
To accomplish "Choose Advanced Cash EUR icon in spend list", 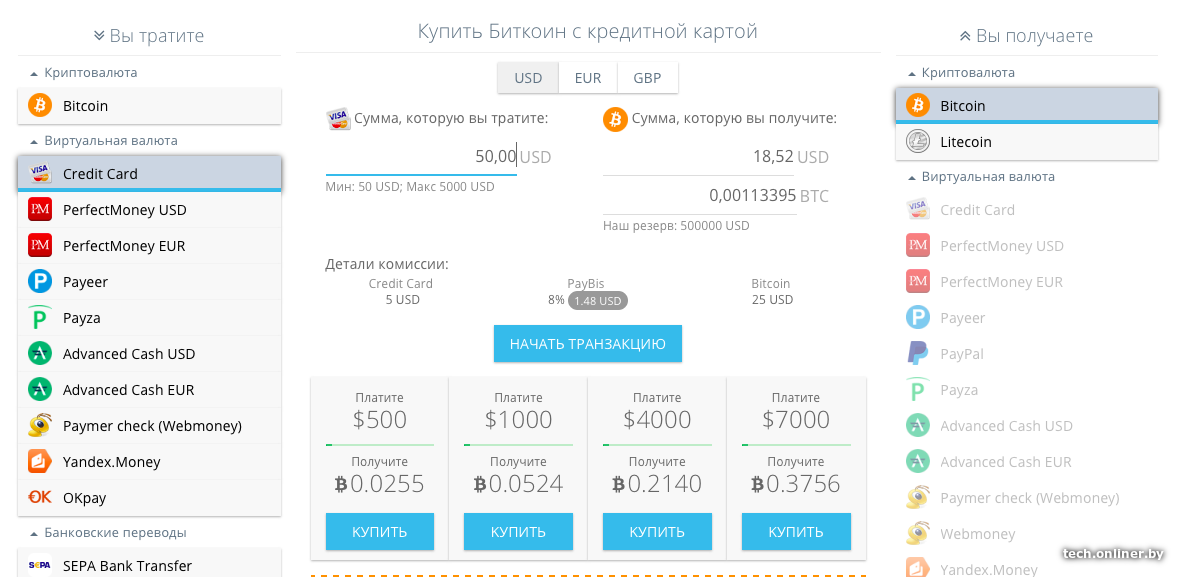I will point(40,390).
